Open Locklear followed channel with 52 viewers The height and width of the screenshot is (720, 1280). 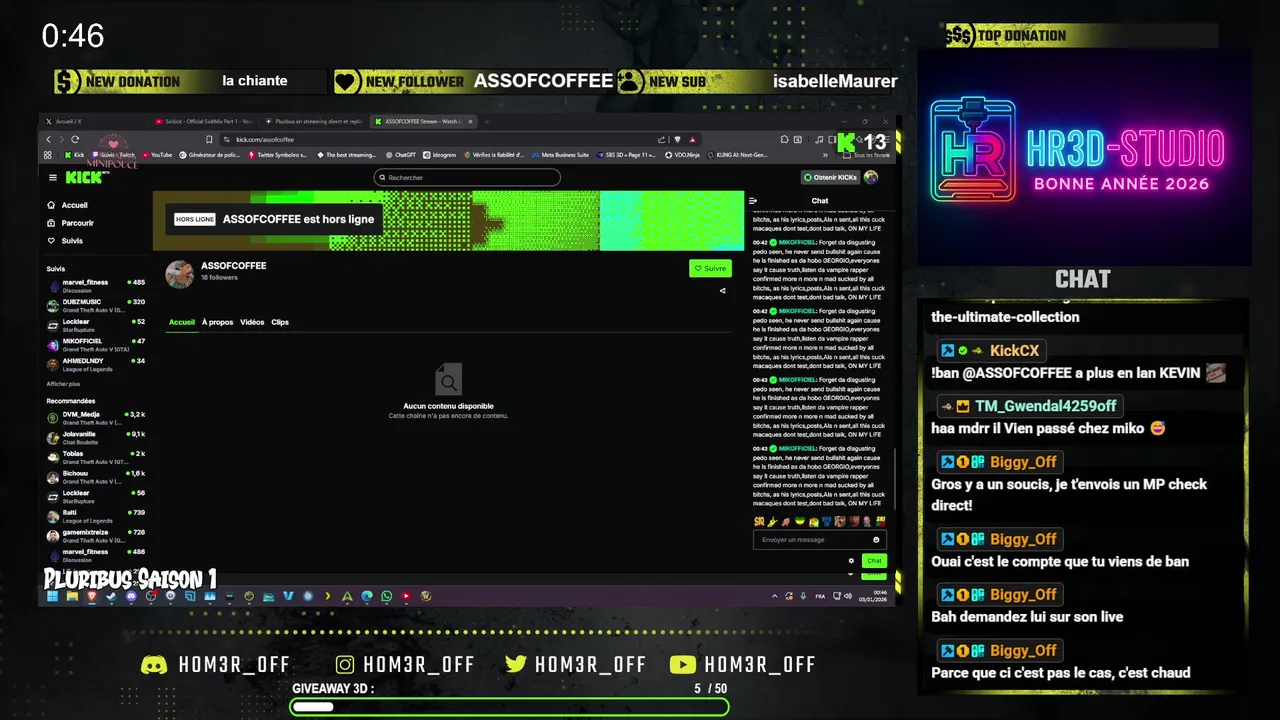pos(96,325)
